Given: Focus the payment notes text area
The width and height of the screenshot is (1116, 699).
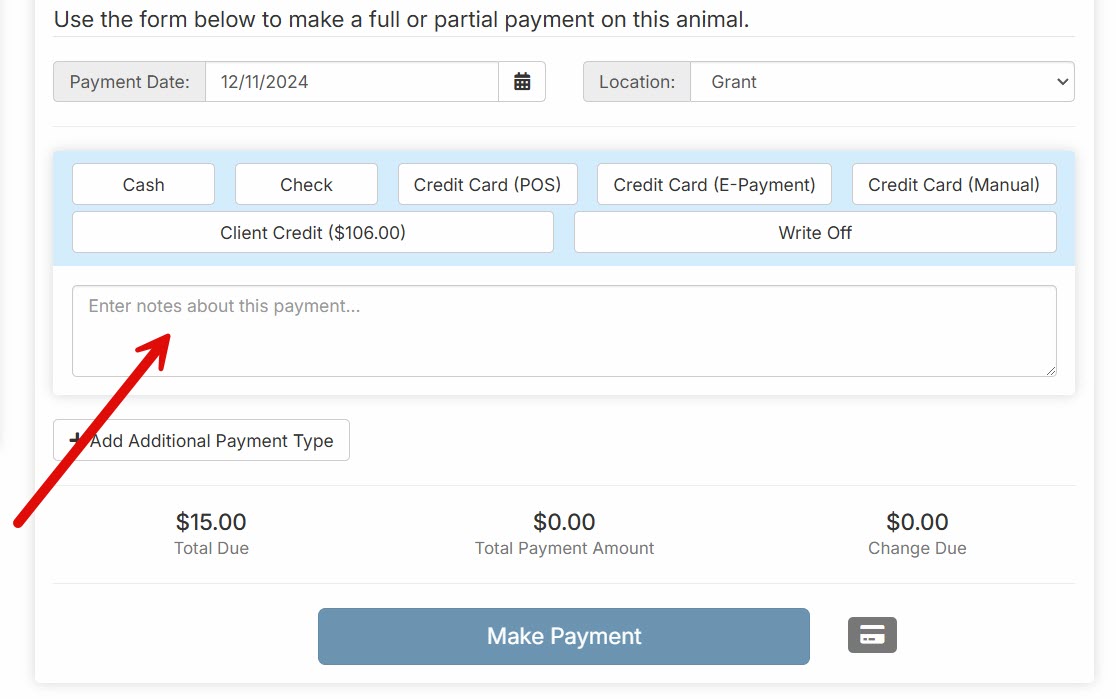Looking at the screenshot, I should (564, 331).
